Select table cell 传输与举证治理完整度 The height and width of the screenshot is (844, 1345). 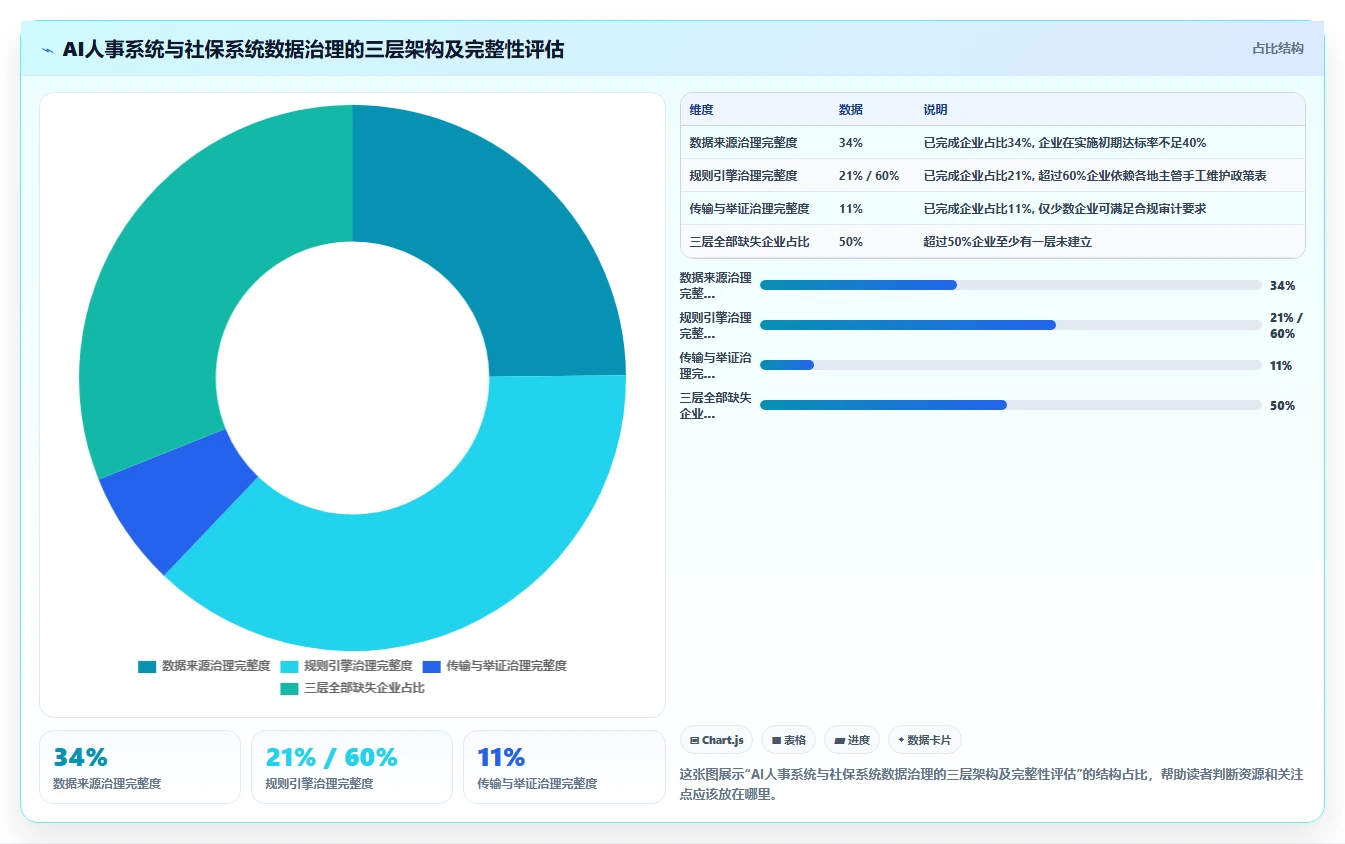click(x=749, y=209)
